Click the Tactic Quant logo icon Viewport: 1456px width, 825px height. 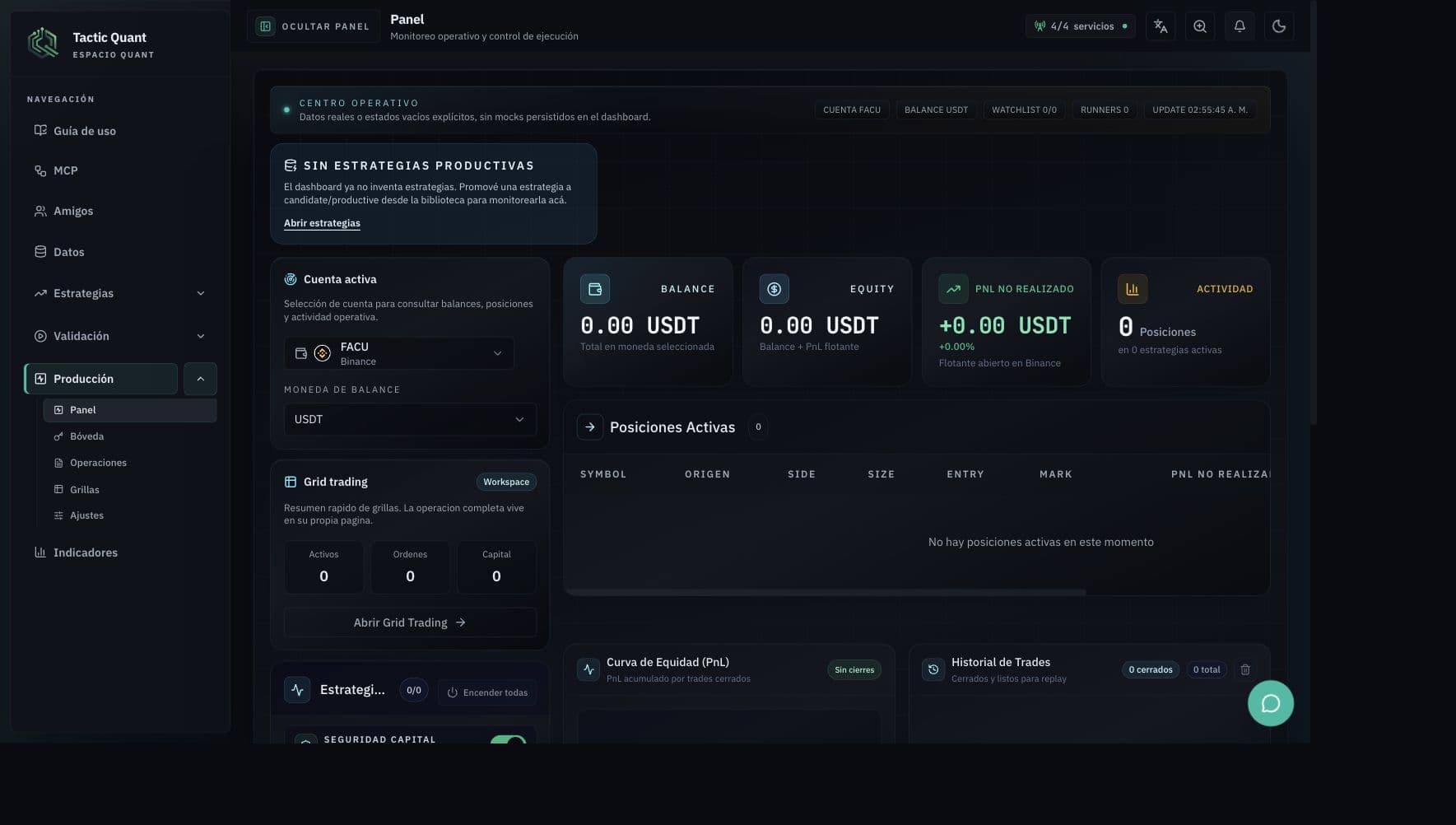pyautogui.click(x=43, y=43)
